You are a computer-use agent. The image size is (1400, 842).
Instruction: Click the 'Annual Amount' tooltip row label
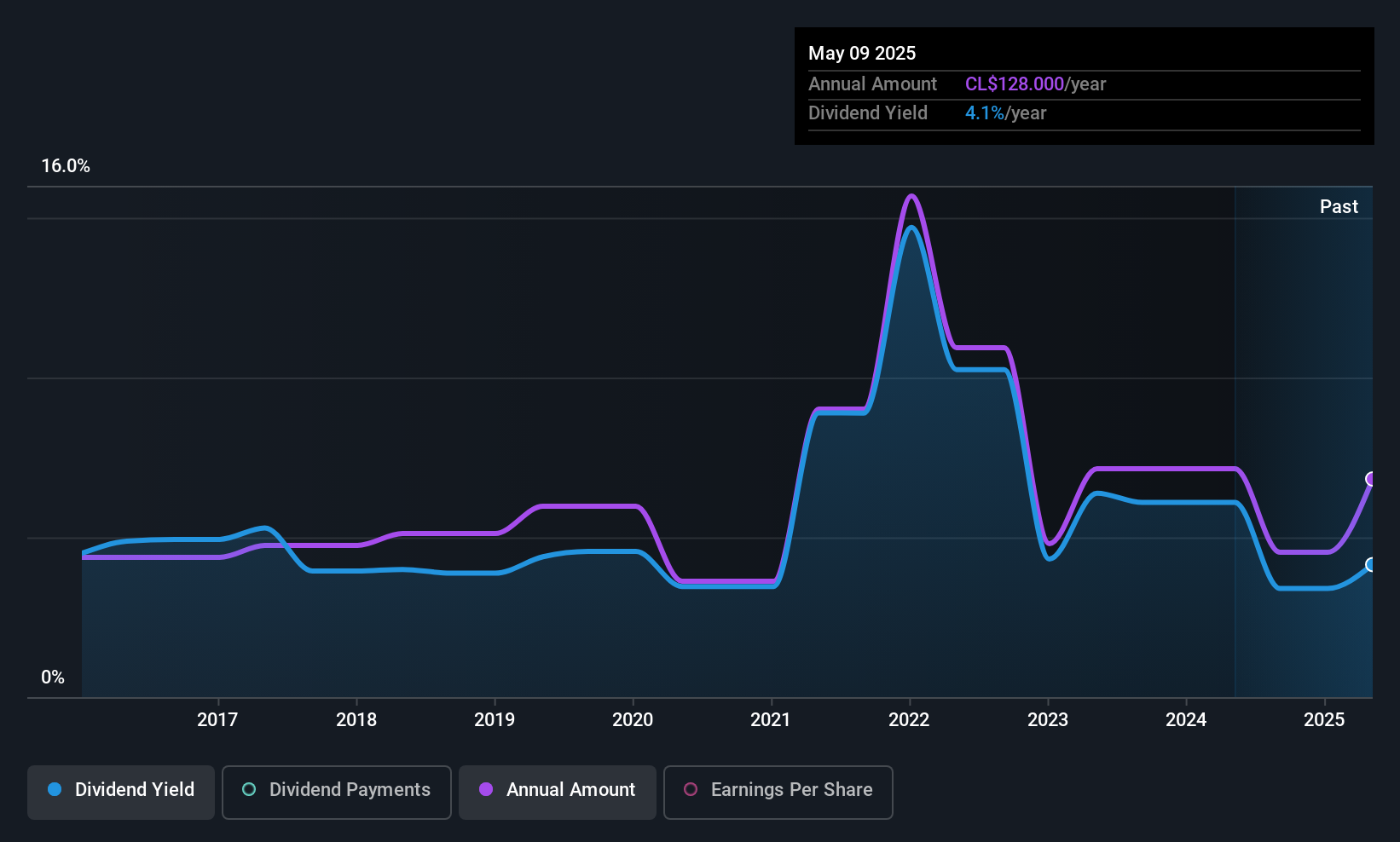pos(872,84)
